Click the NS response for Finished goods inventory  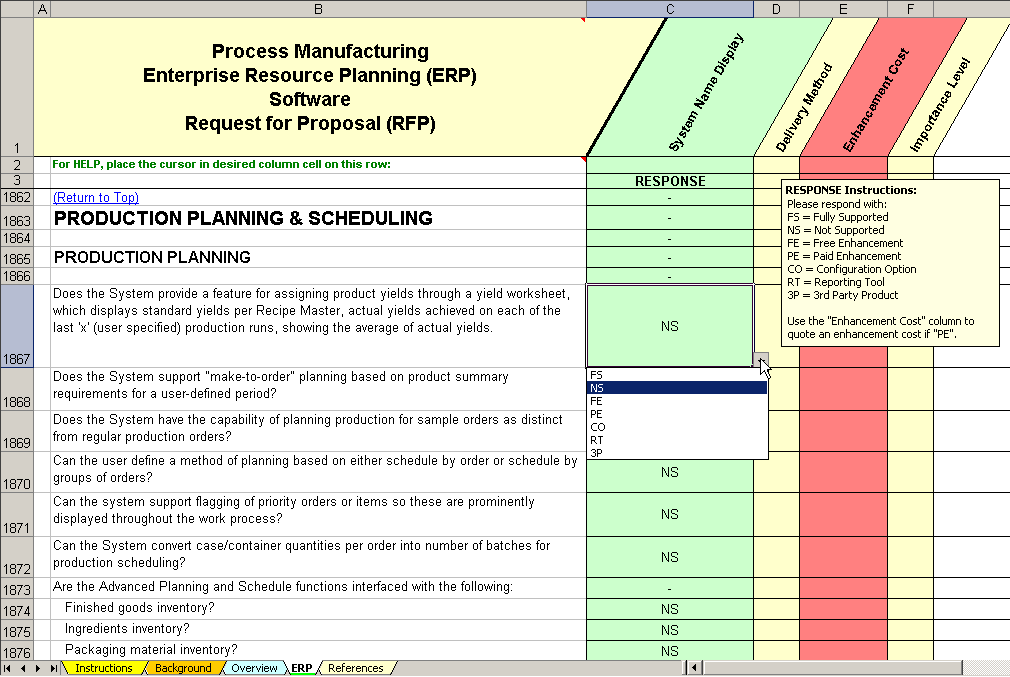click(670, 609)
